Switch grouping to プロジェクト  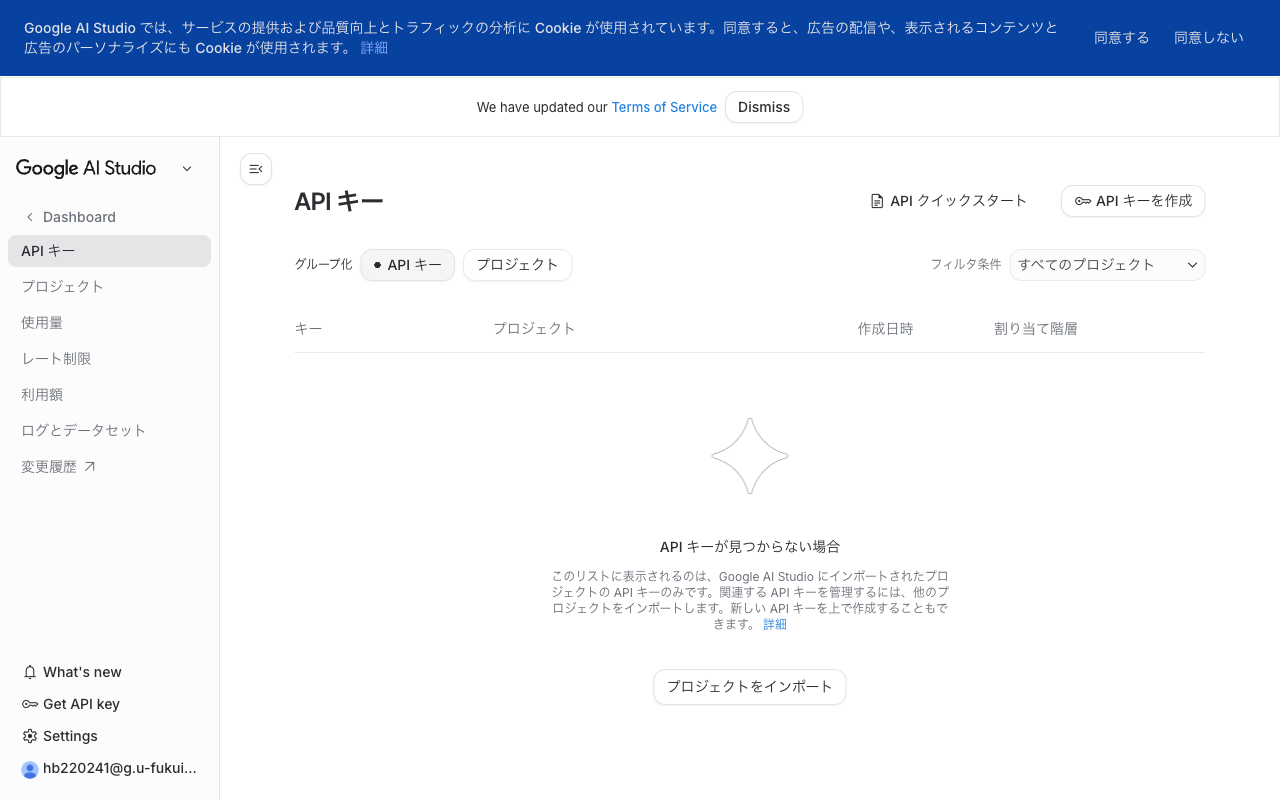517,264
